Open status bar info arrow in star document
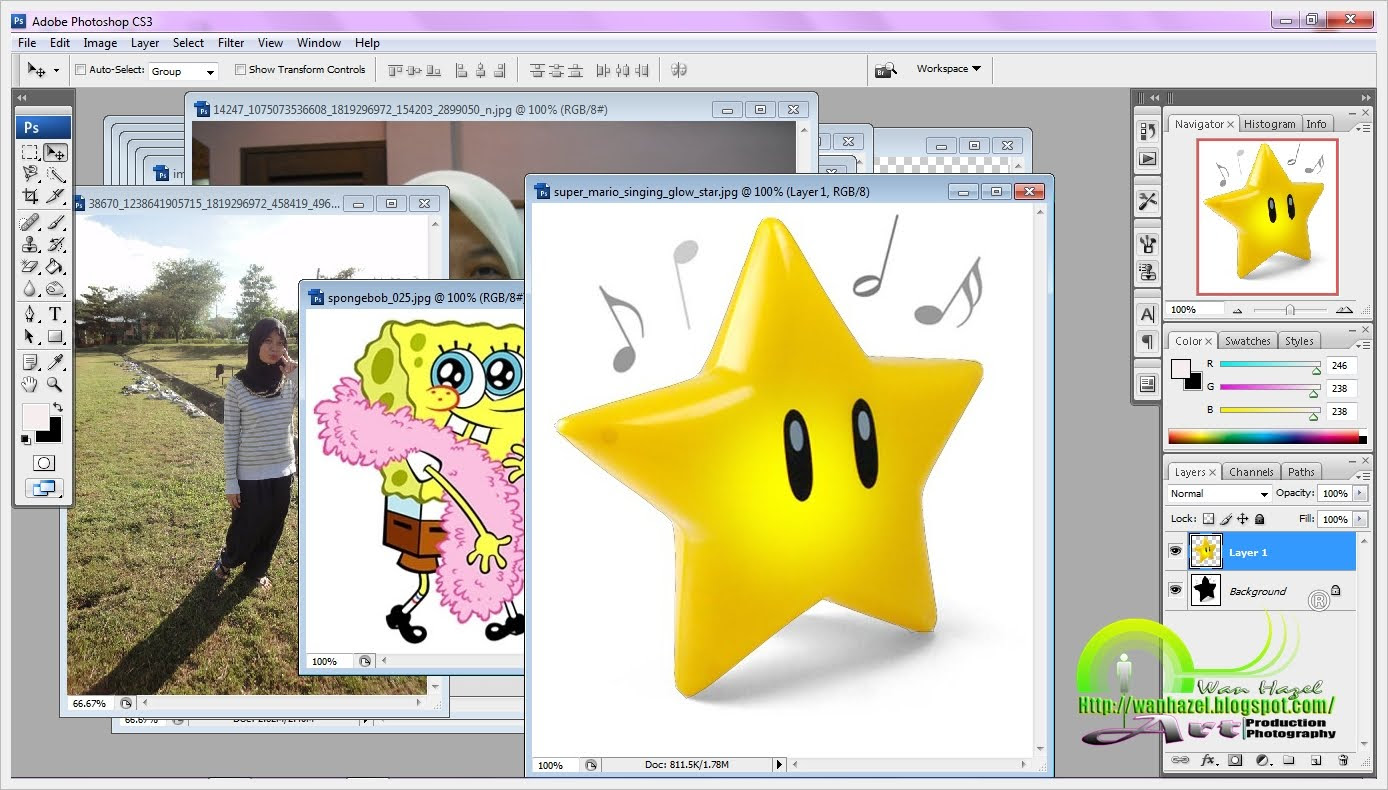 [x=780, y=765]
